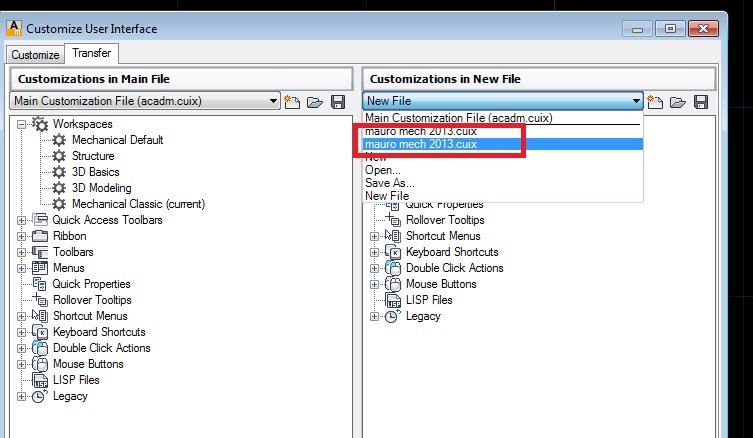Click the gear icon beside Mechanical Classic
753x438 pixels.
[x=59, y=204]
